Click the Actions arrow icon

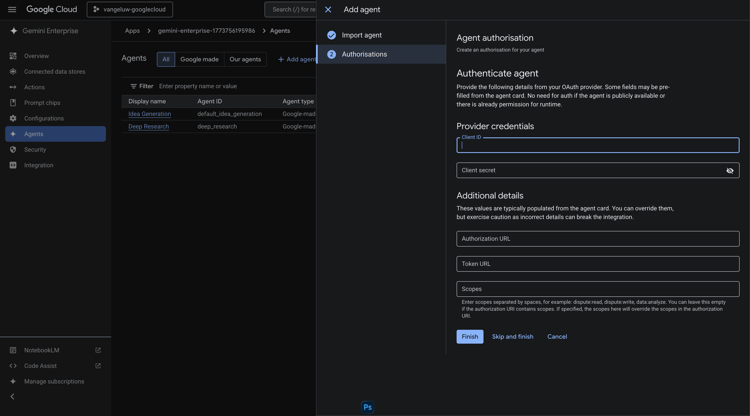click(13, 87)
